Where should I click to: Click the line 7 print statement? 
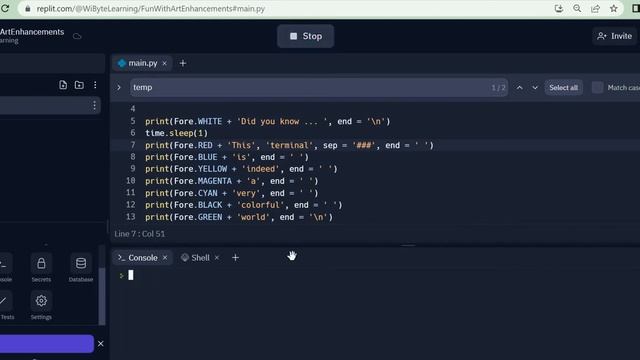click(x=289, y=145)
